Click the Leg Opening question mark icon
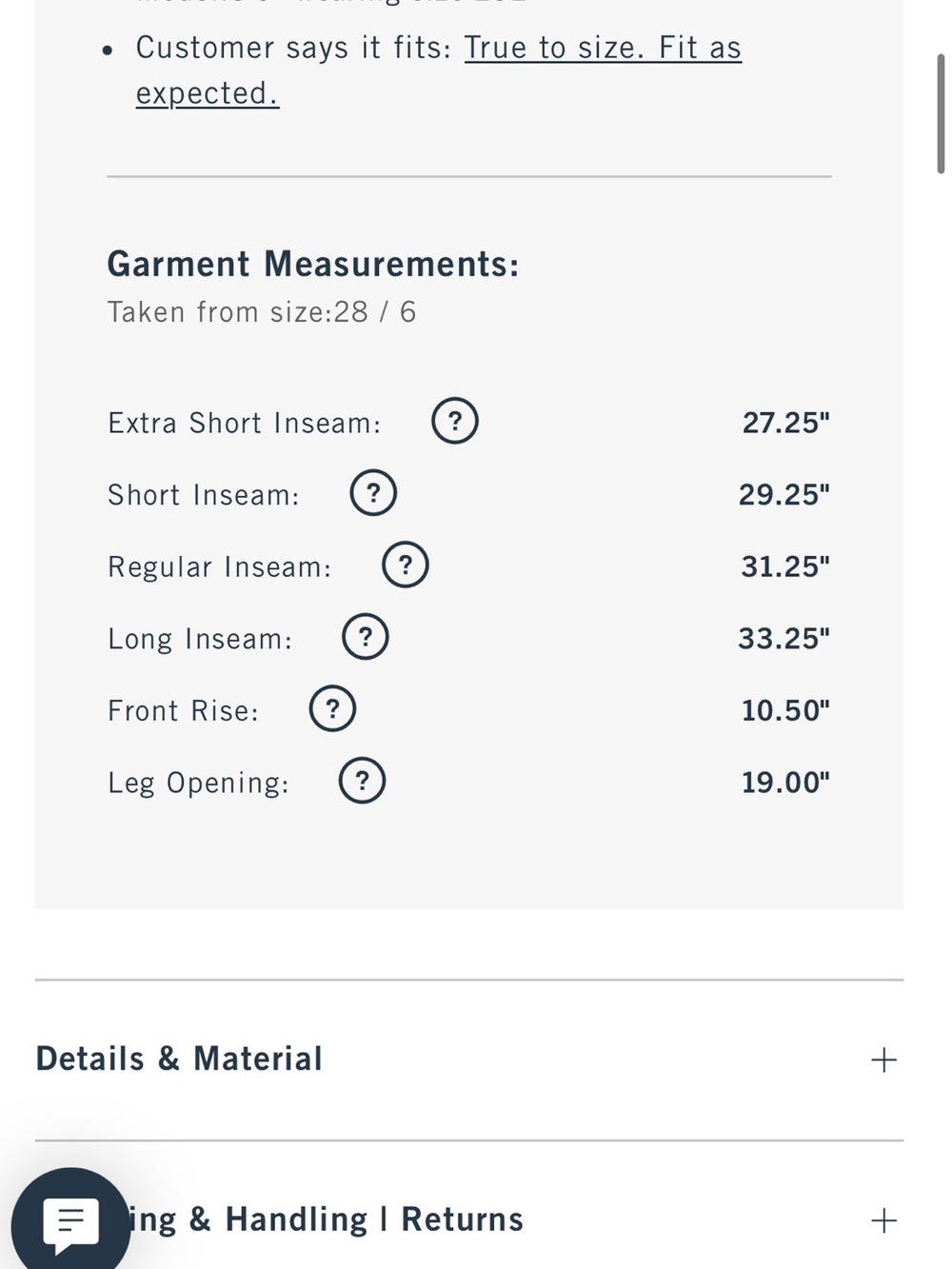Screen dimensions: 952x1269 363,781
